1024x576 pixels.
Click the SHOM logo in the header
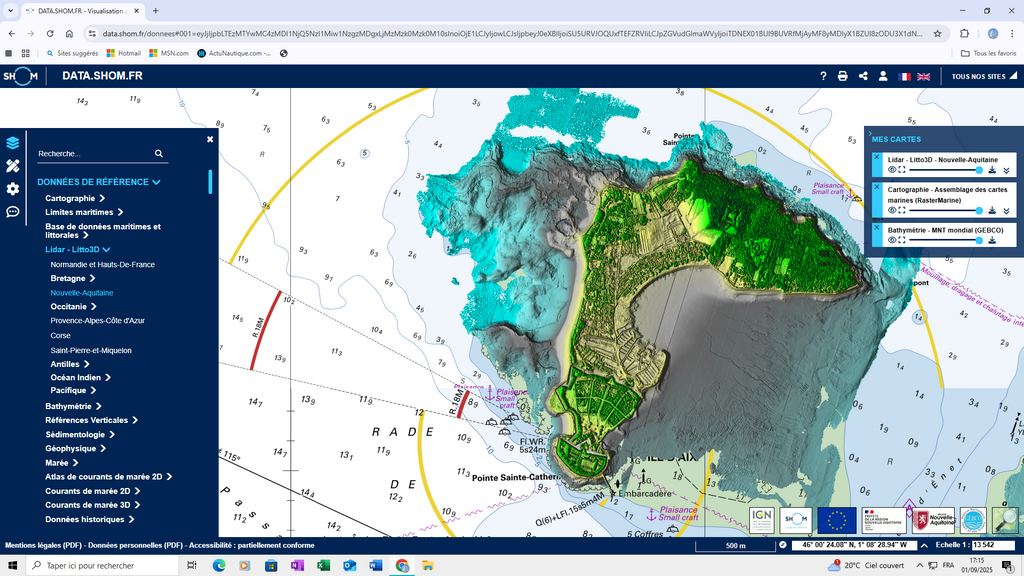[20, 76]
